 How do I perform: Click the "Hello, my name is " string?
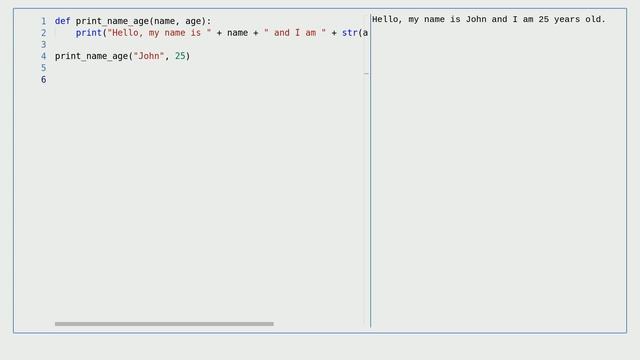pos(159,33)
